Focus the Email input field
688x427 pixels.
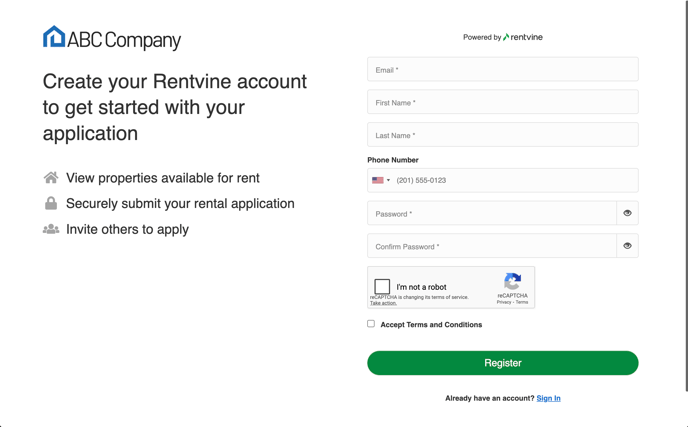coord(502,70)
